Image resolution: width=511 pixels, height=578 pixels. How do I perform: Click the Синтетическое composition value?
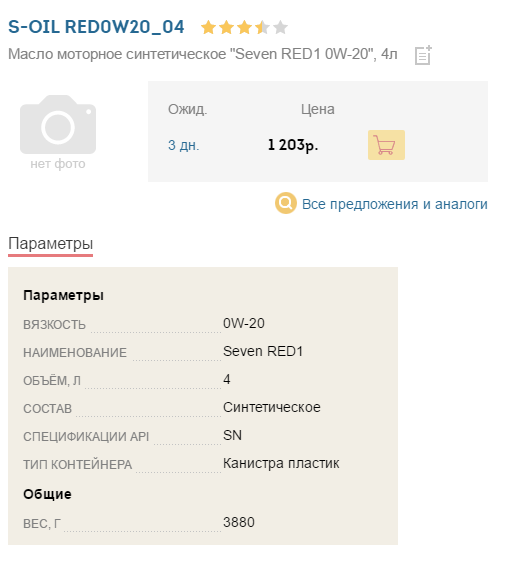click(272, 407)
